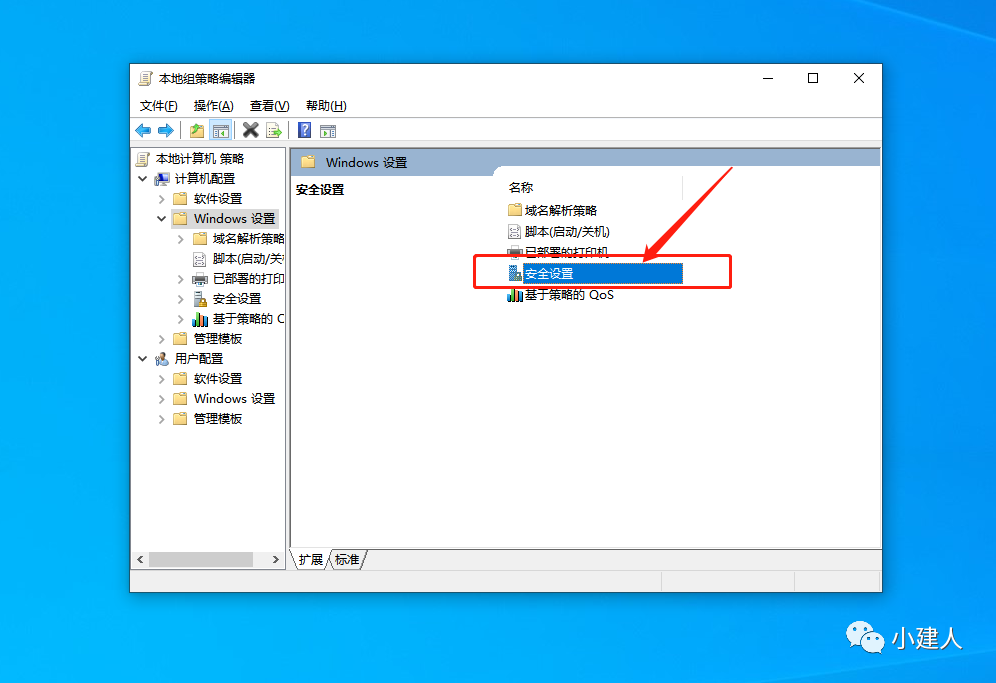The image size is (996, 683).
Task: Select 基于策略的 QoS text in the list
Action: 569,295
